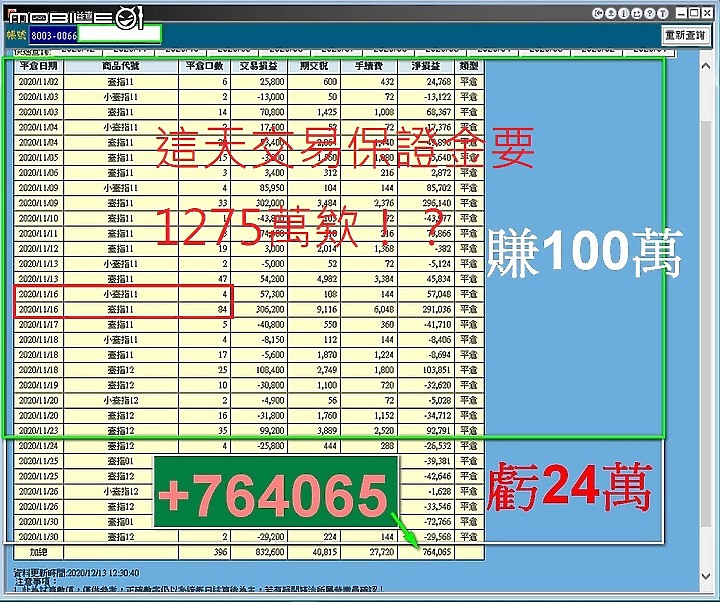Select the date cell 2020/11/24
The width and height of the screenshot is (720, 602).
click(x=39, y=446)
